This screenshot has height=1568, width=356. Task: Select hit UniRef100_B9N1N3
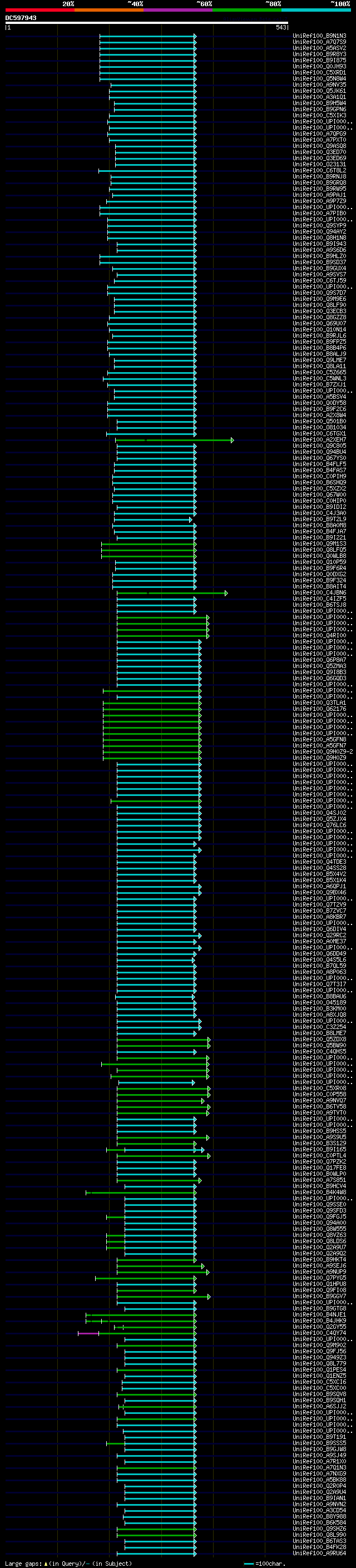coord(319,36)
